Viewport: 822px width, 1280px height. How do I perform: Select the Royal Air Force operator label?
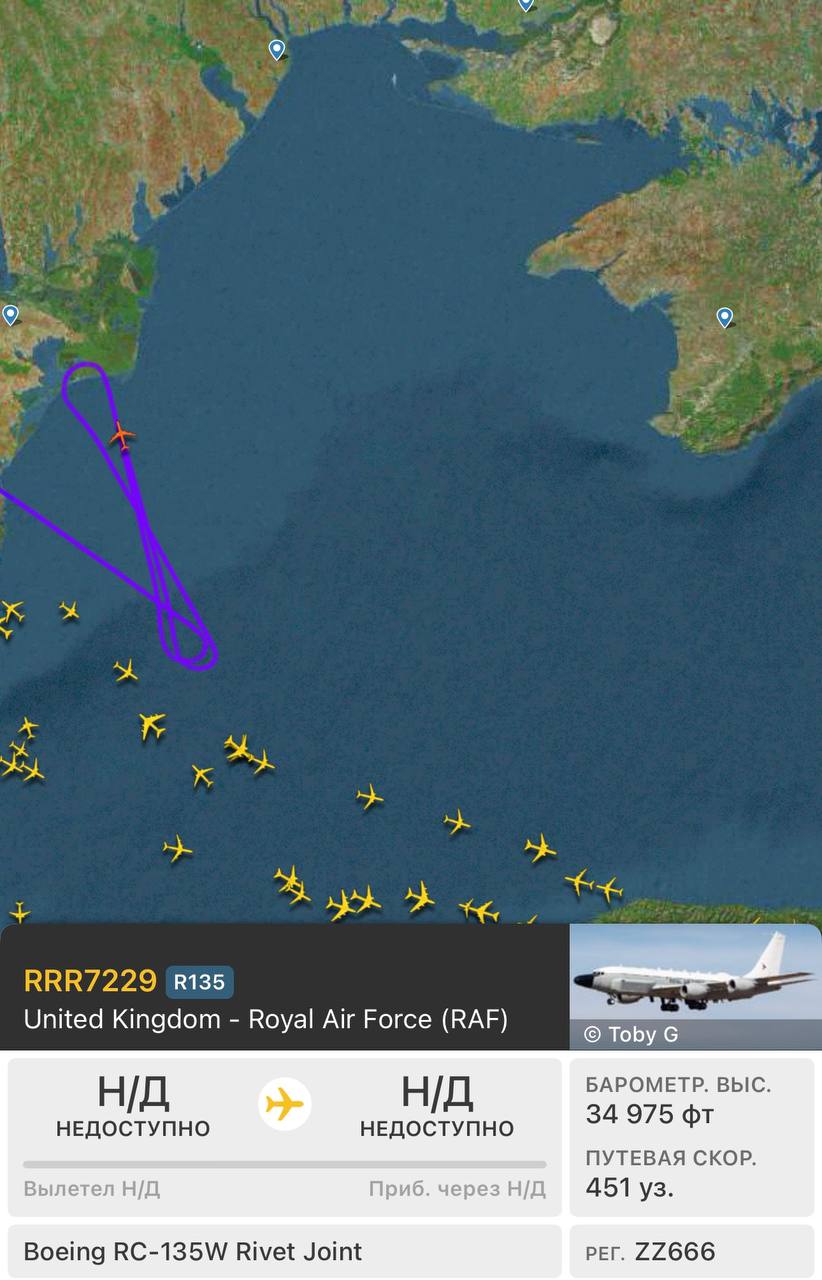point(266,1019)
